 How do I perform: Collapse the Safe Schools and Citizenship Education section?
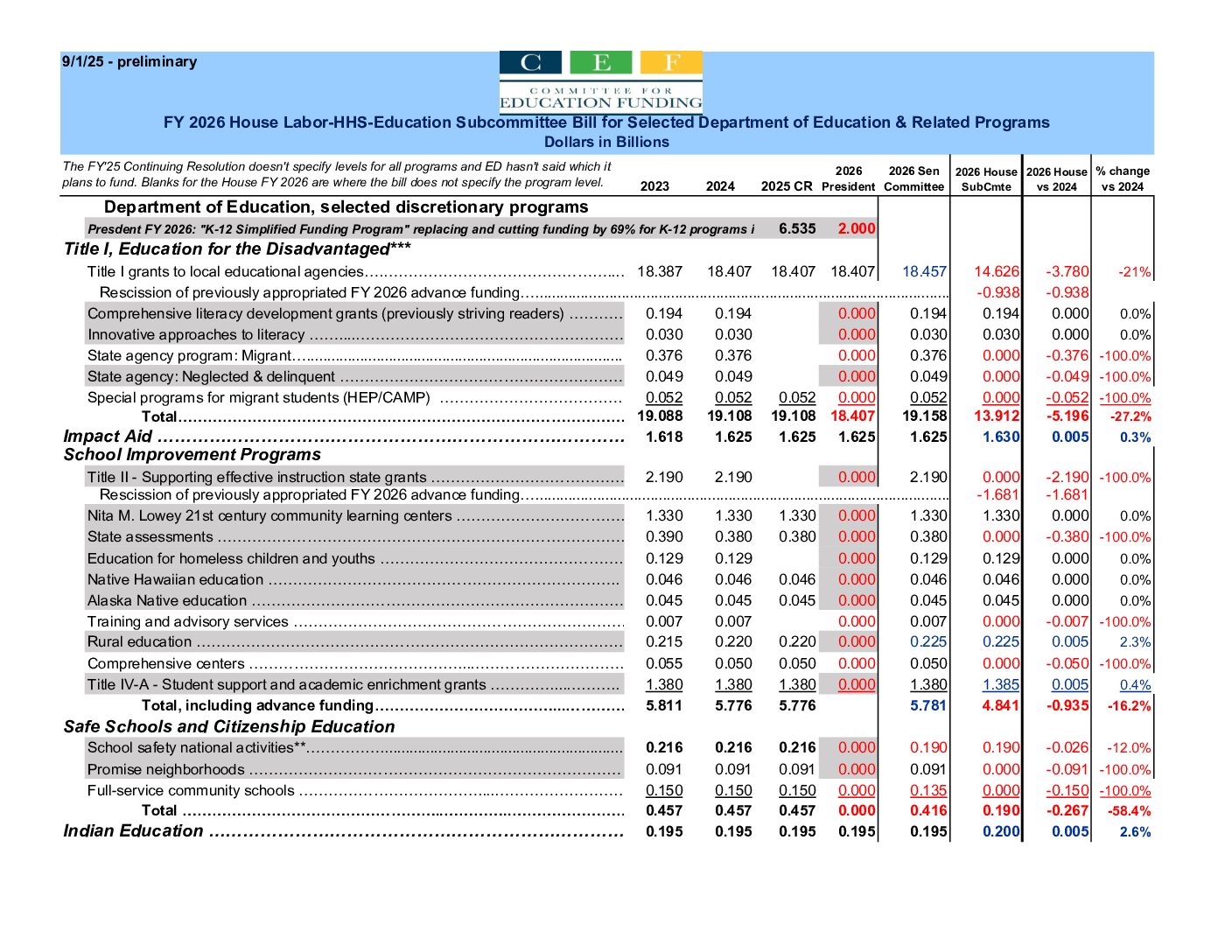click(x=228, y=727)
